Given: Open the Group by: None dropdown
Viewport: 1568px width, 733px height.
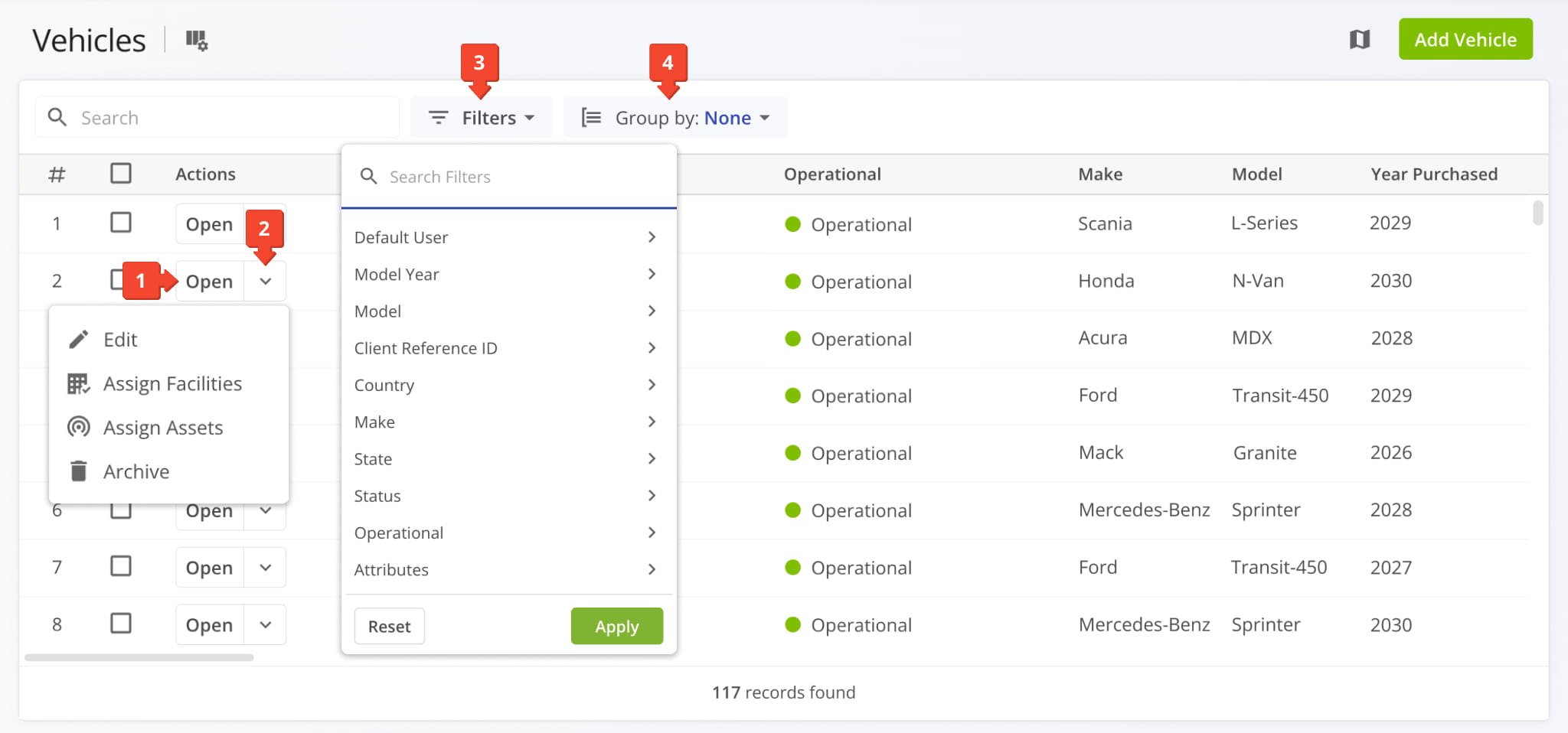Looking at the screenshot, I should point(675,118).
